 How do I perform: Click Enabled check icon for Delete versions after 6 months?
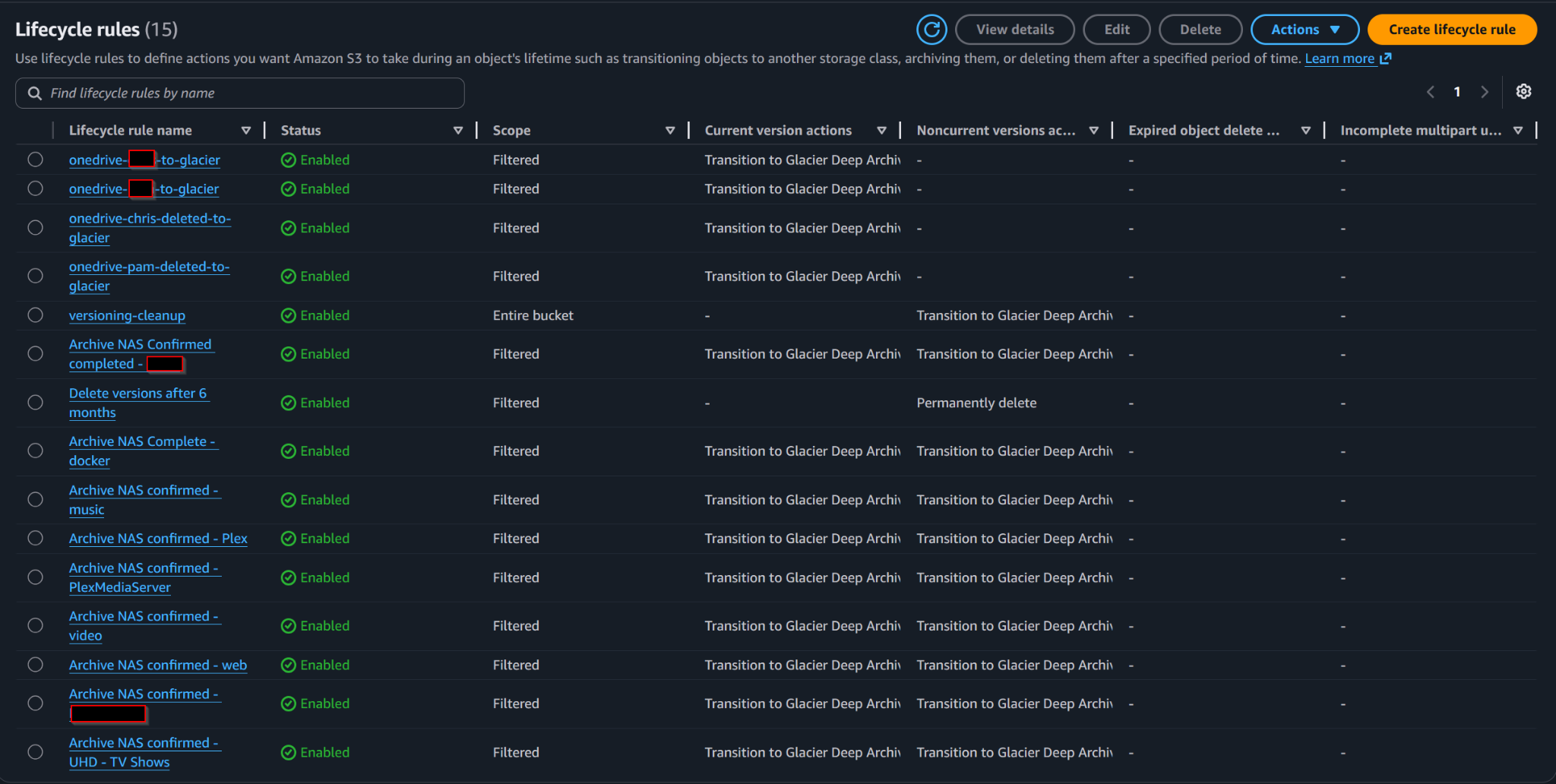click(289, 403)
